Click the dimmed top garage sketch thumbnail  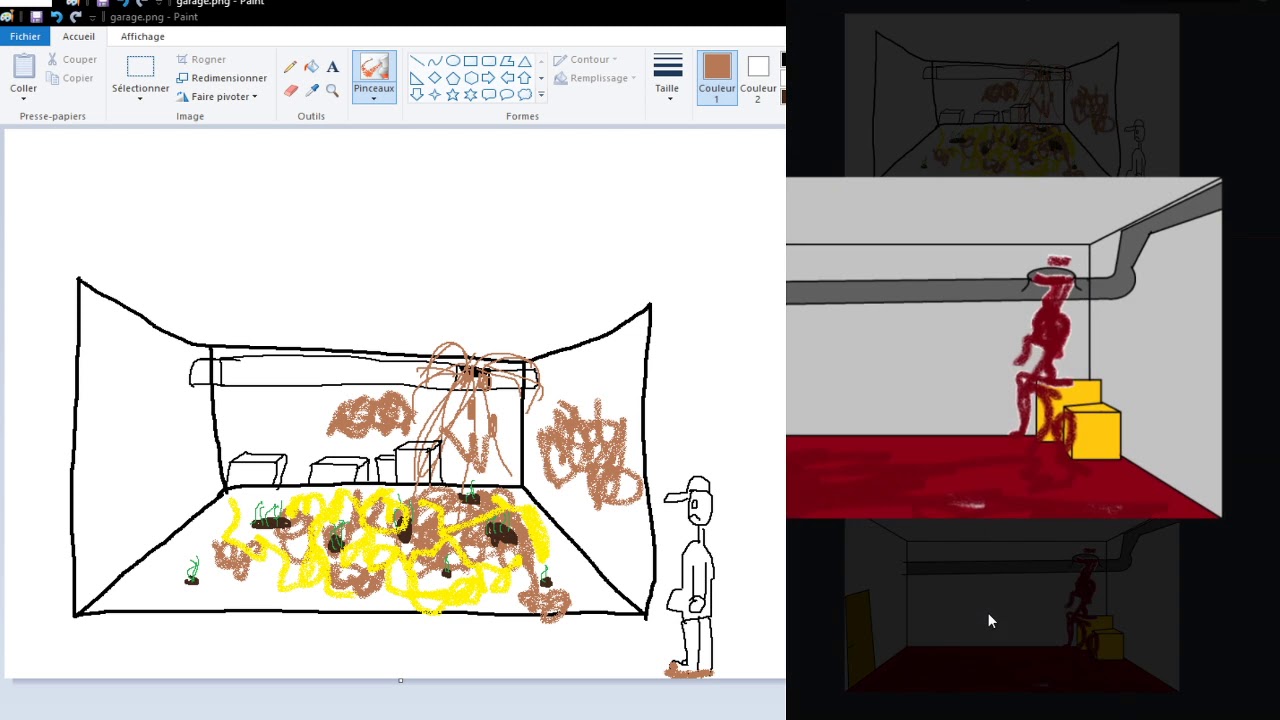[x=1012, y=95]
